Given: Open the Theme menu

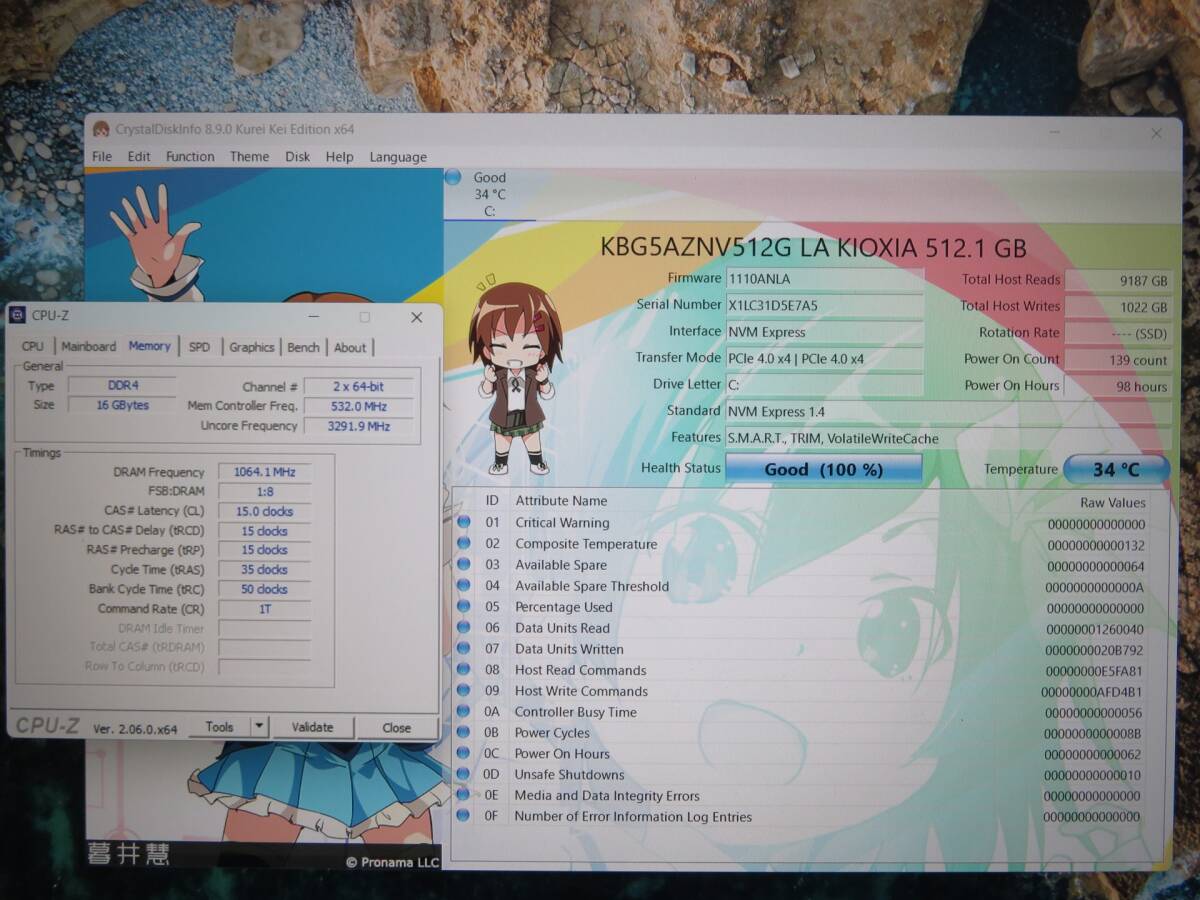Looking at the screenshot, I should coord(249,157).
